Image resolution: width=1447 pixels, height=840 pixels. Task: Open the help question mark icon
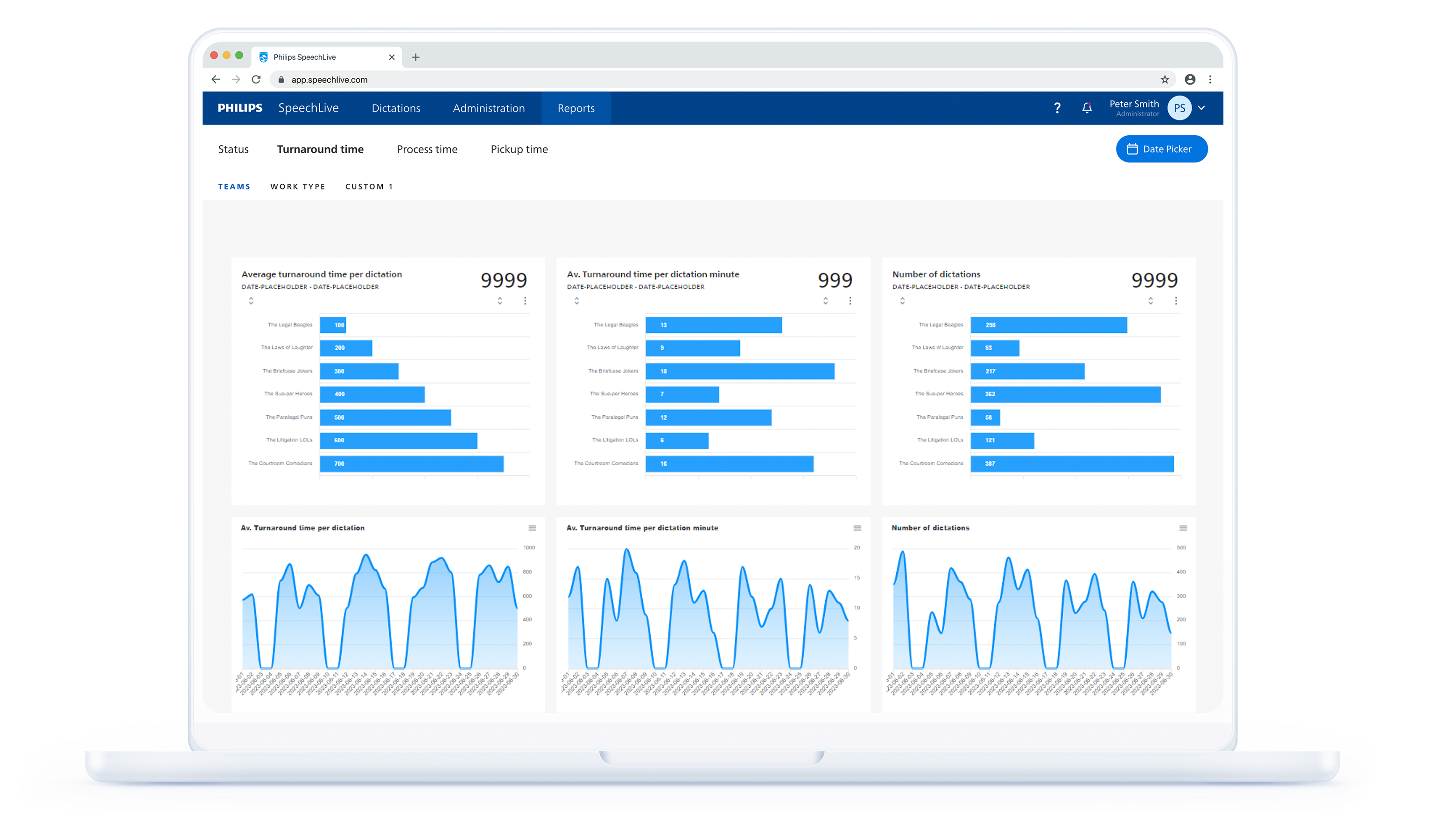tap(1057, 108)
